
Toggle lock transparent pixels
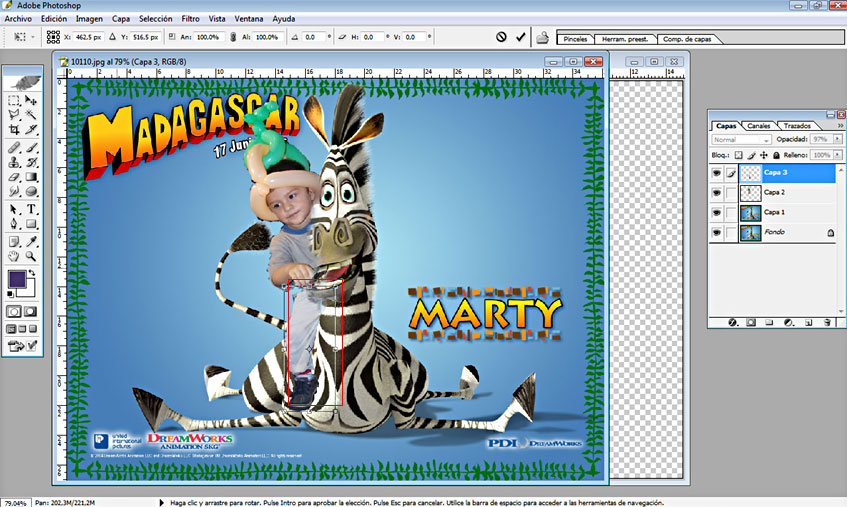pyautogui.click(x=739, y=156)
